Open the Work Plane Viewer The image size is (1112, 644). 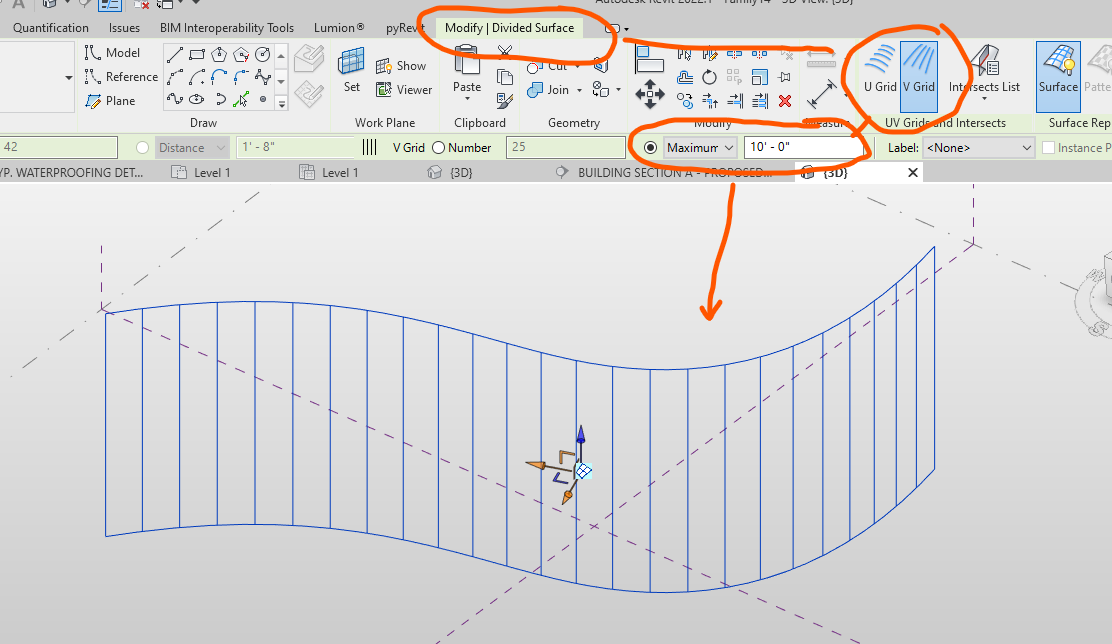[404, 89]
